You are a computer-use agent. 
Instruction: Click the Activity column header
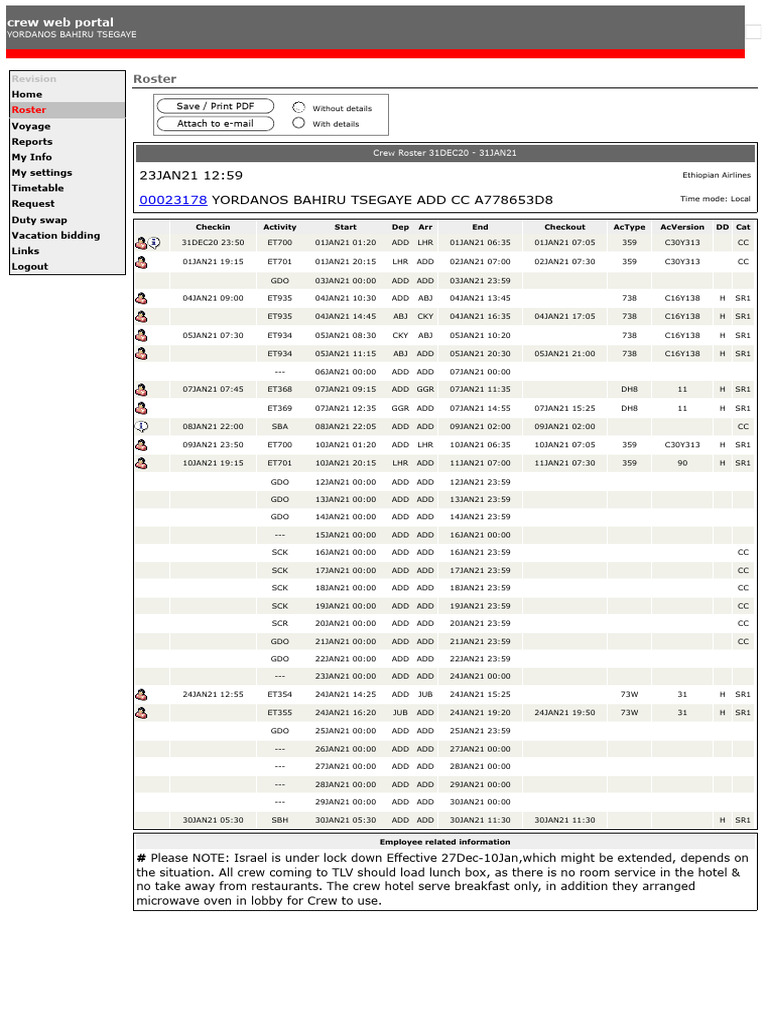click(x=280, y=227)
